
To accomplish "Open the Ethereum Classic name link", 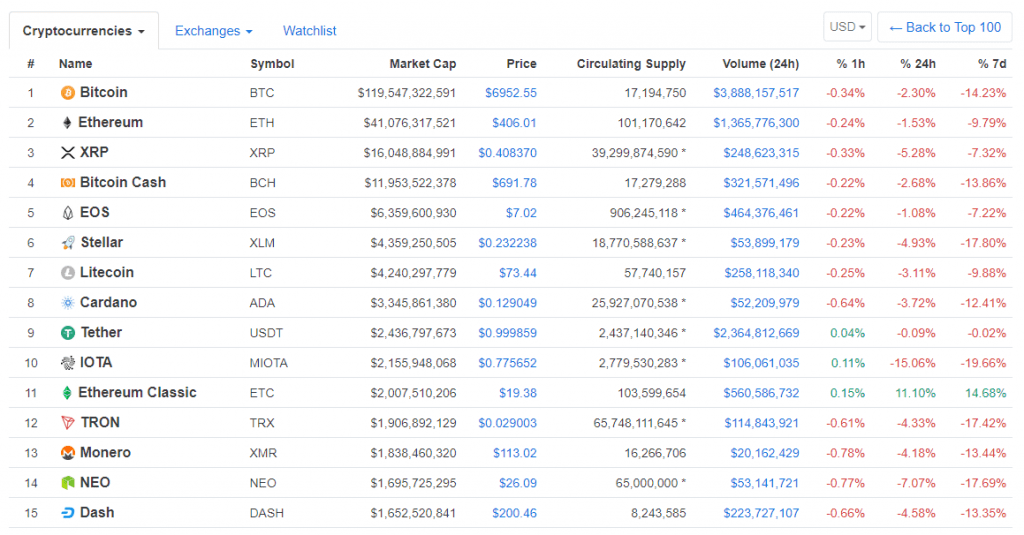I will (x=137, y=393).
